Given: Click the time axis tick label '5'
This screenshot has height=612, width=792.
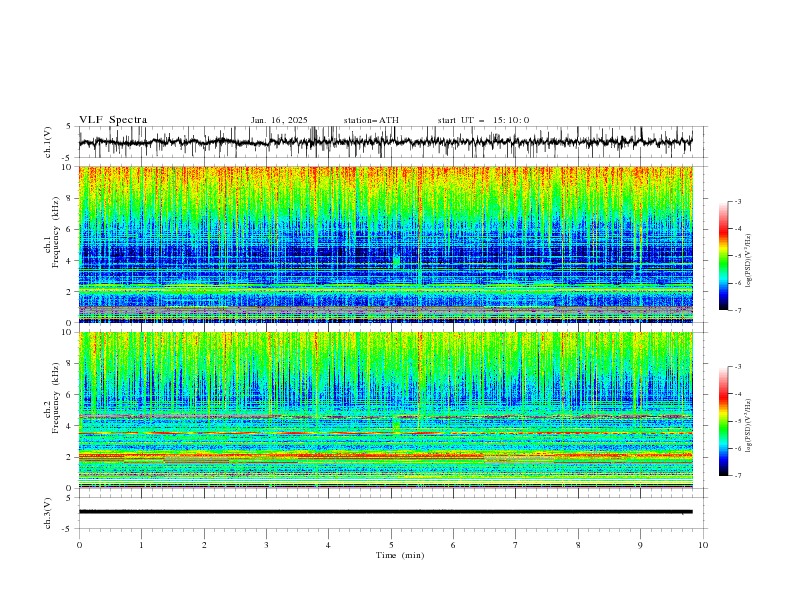Looking at the screenshot, I should pyautogui.click(x=391, y=545).
